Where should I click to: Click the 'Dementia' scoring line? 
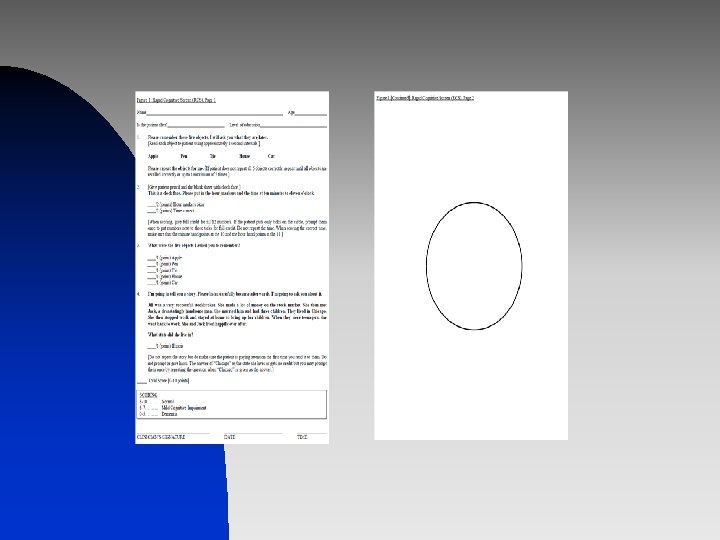[158, 414]
